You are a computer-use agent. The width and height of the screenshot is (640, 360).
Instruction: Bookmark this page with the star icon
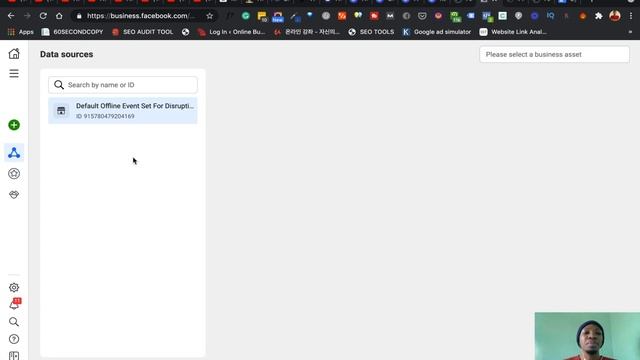click(209, 16)
